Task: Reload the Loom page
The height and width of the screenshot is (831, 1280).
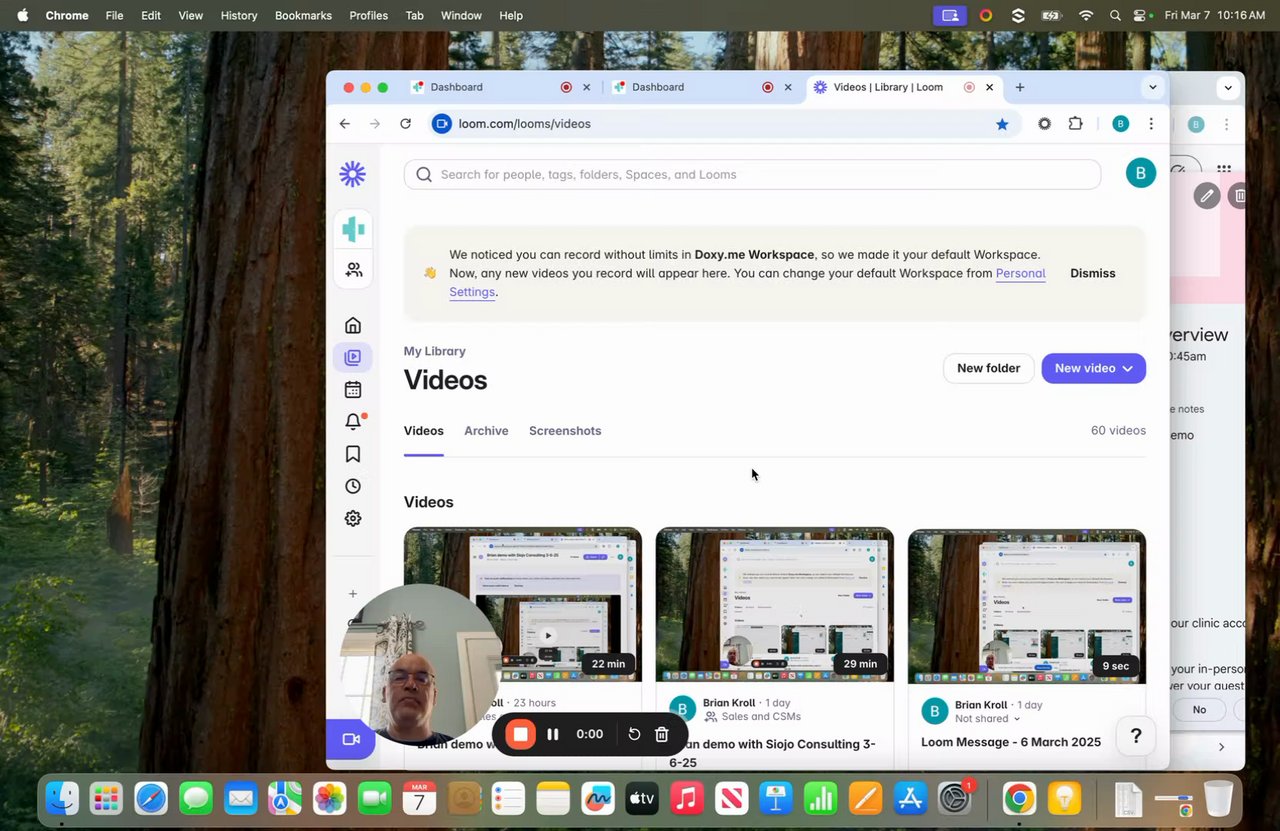Action: click(405, 124)
